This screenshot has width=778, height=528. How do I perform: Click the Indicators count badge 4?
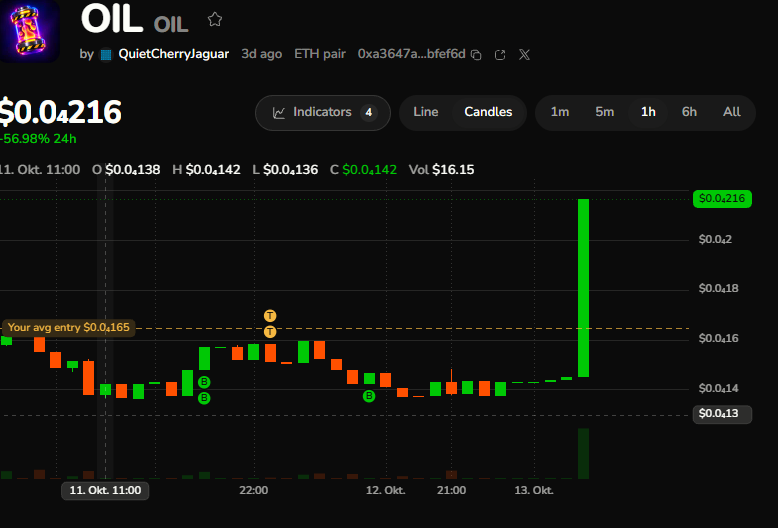click(x=369, y=113)
